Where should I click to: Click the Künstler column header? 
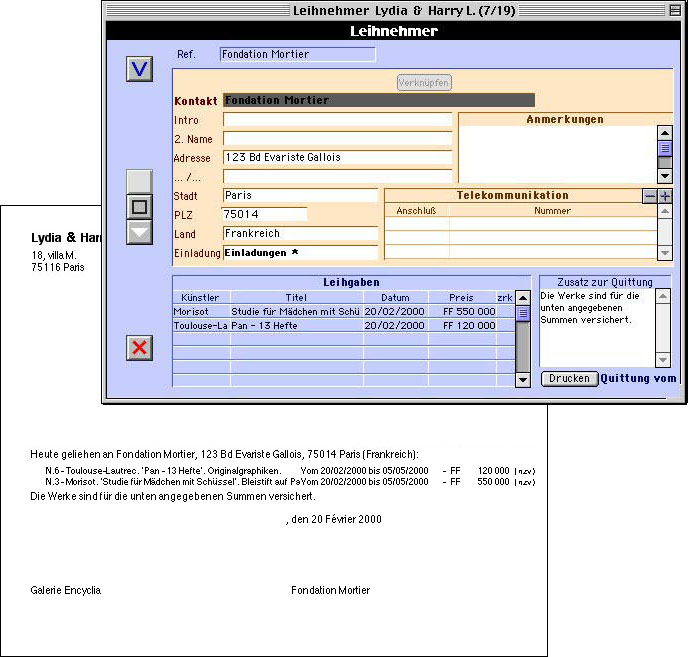201,298
